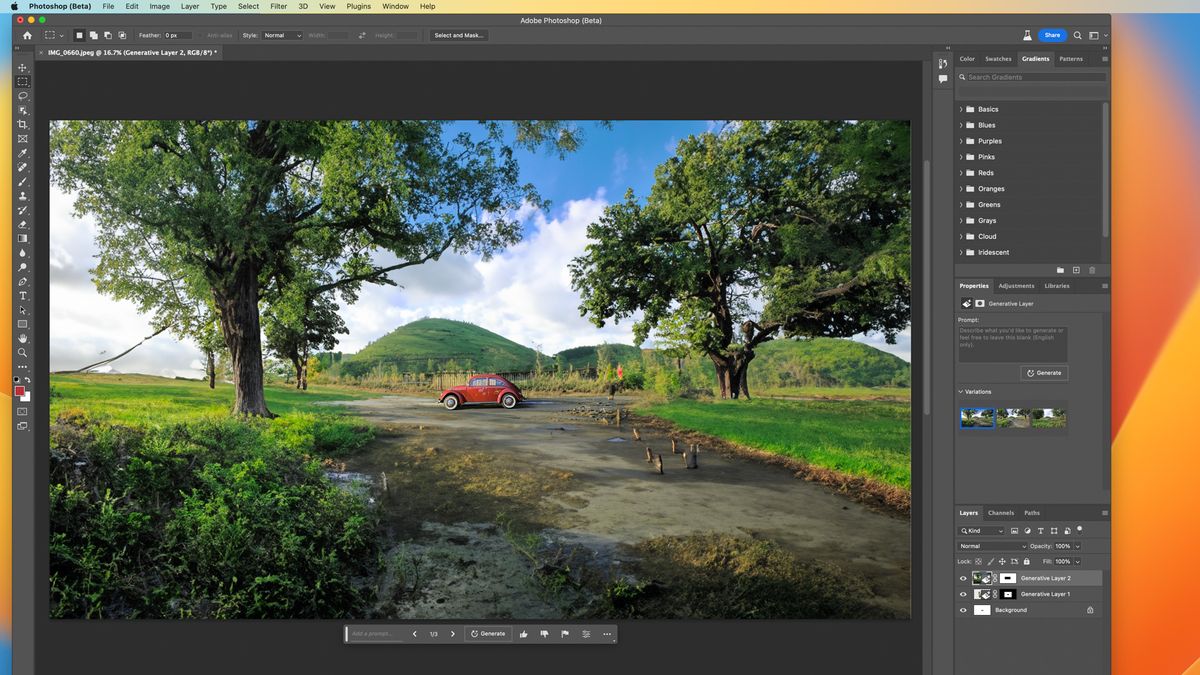Viewport: 1200px width, 675px height.
Task: Toggle visibility of Generative Layer 1
Action: 963,594
